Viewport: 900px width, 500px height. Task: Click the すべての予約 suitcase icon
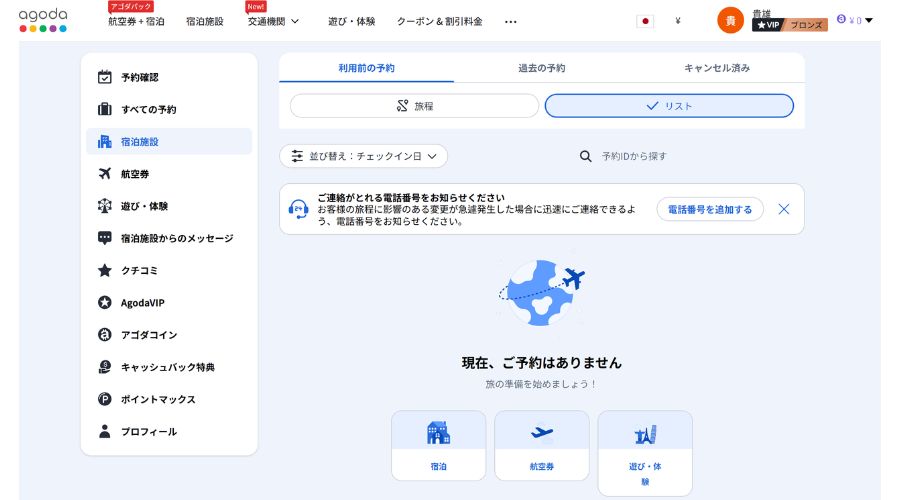tap(104, 109)
